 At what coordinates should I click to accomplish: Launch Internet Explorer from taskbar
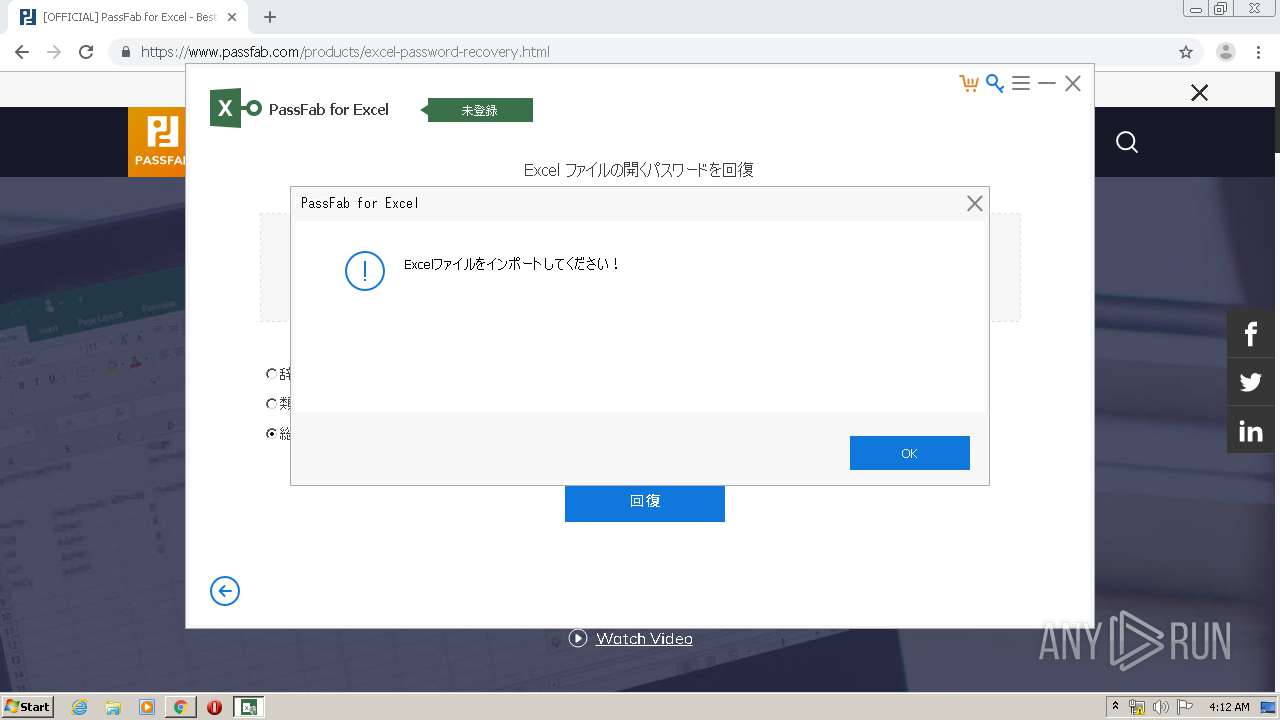pos(80,707)
